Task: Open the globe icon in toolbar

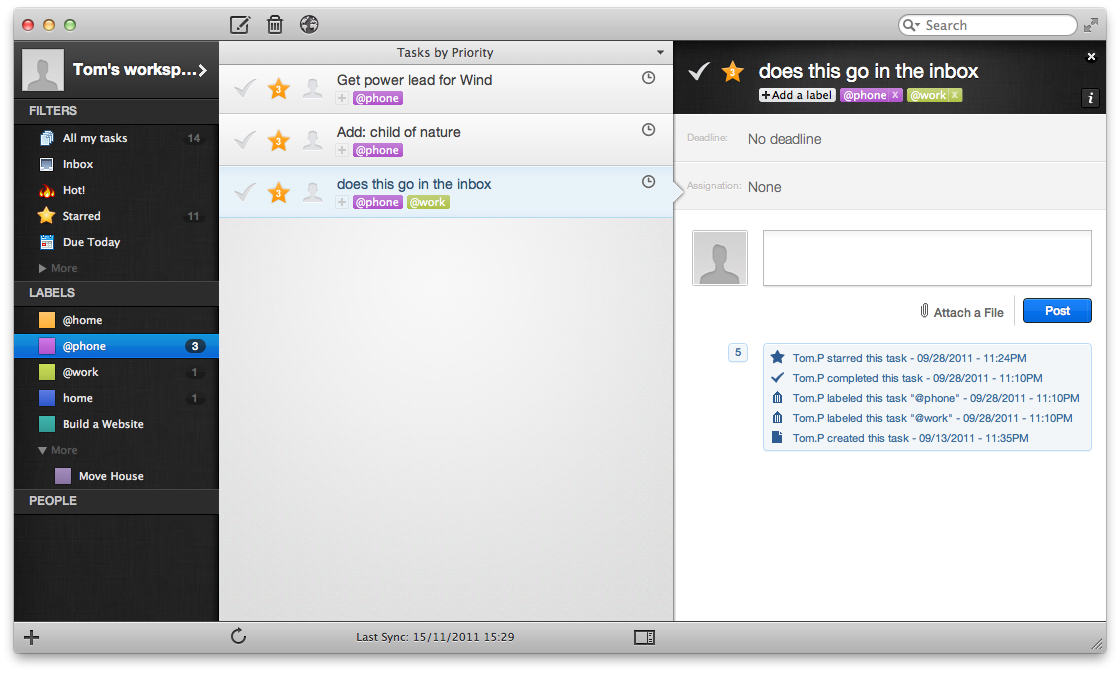Action: coord(309,24)
